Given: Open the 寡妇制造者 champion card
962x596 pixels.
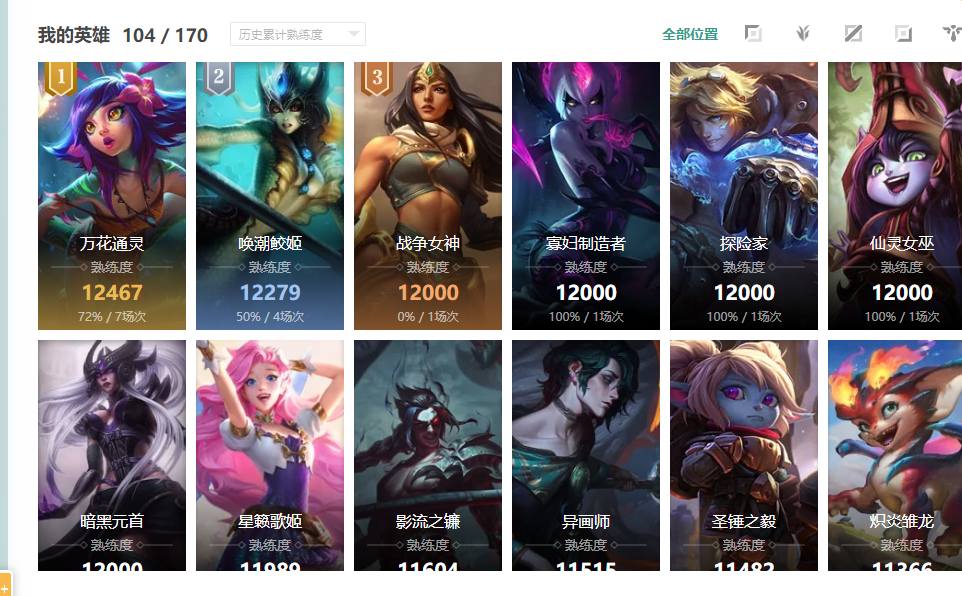Looking at the screenshot, I should coord(586,196).
